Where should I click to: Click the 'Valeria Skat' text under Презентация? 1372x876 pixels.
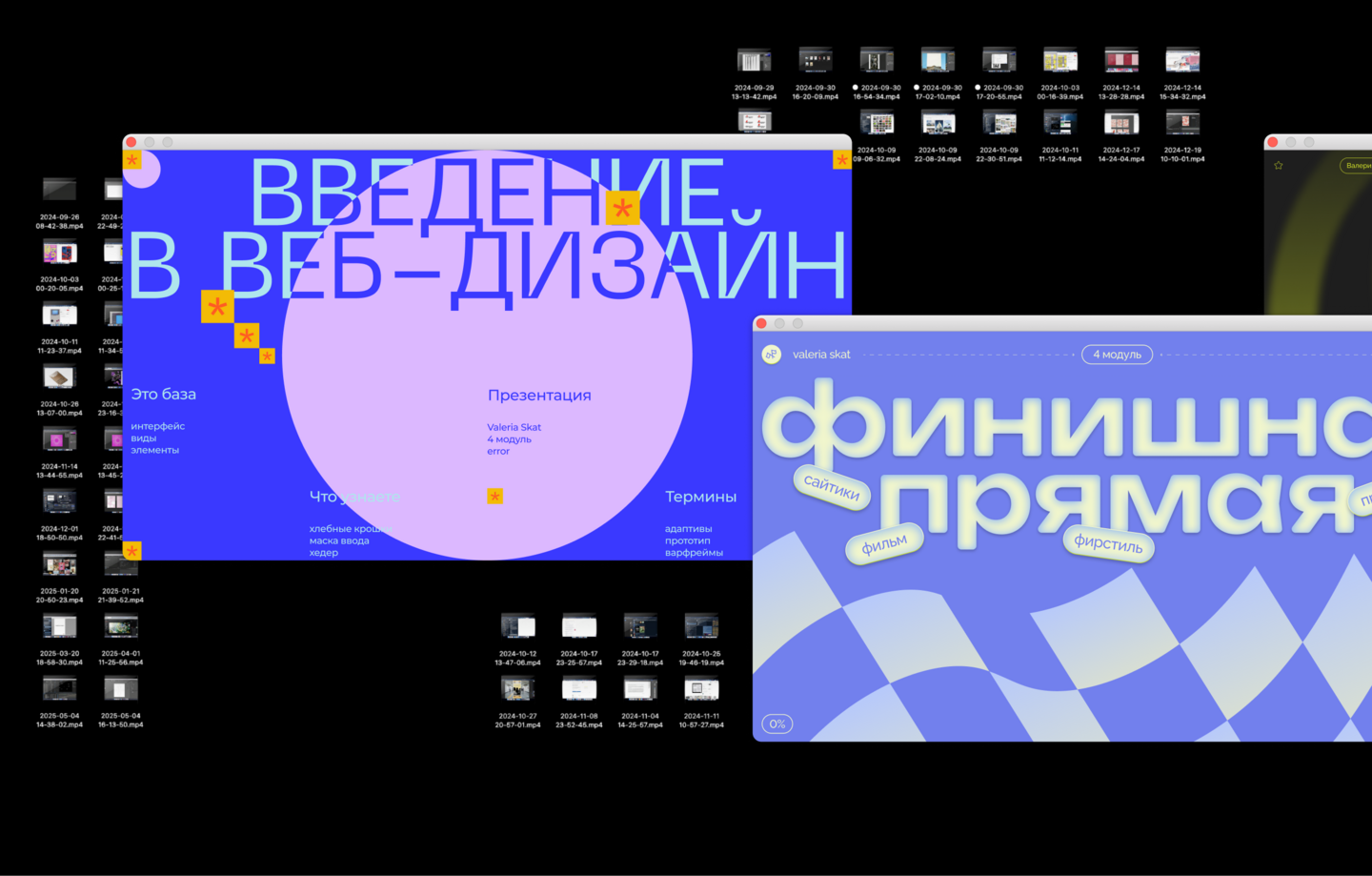tap(514, 427)
